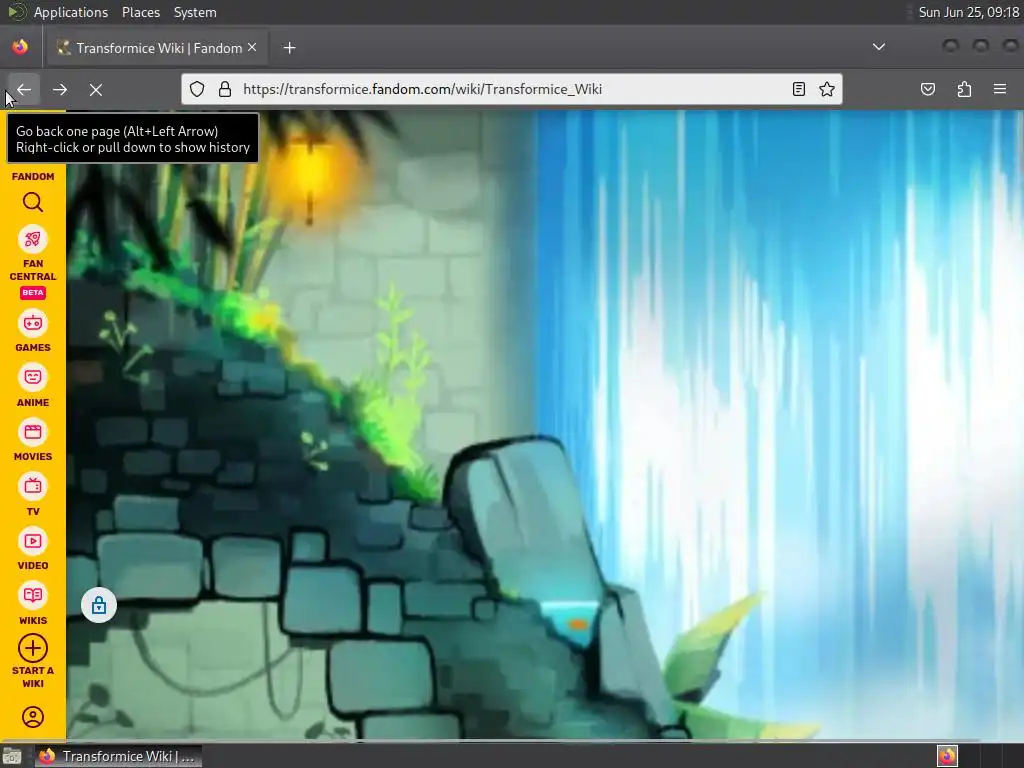Go forward one page in browser
This screenshot has width=1024, height=768.
pyautogui.click(x=60, y=89)
